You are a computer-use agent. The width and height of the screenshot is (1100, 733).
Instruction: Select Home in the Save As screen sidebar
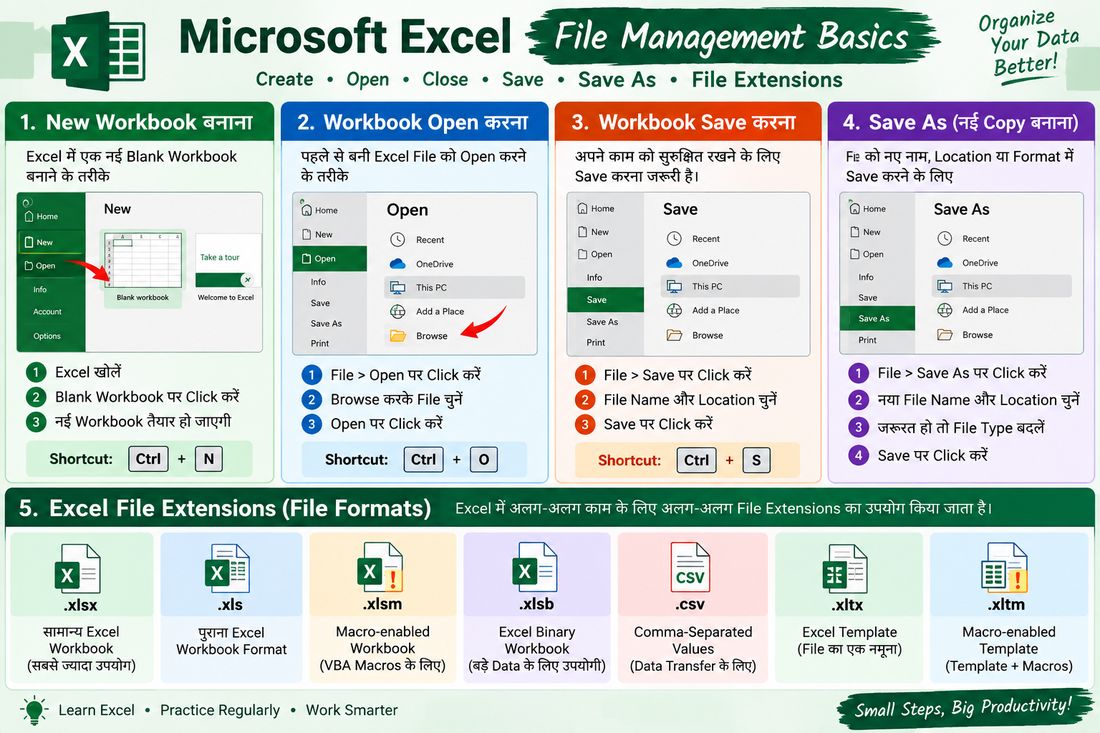pyautogui.click(x=868, y=208)
